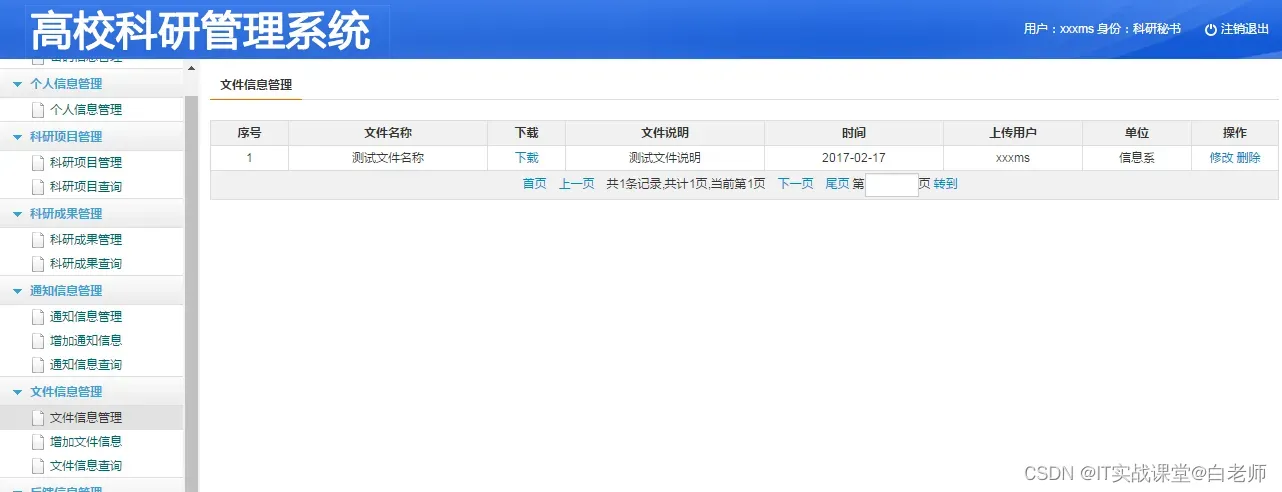
Task: Click 修改 to edit the file row
Action: (x=1221, y=158)
